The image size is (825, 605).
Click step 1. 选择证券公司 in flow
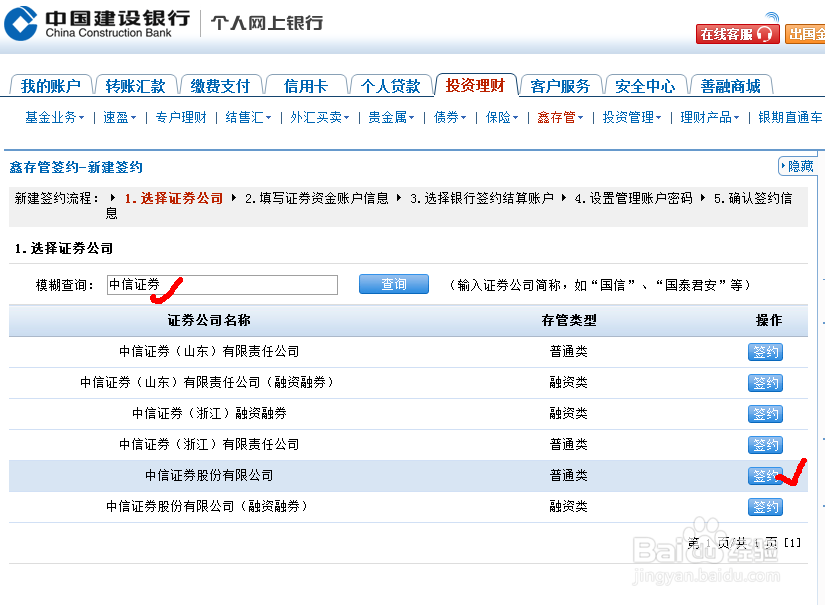174,198
